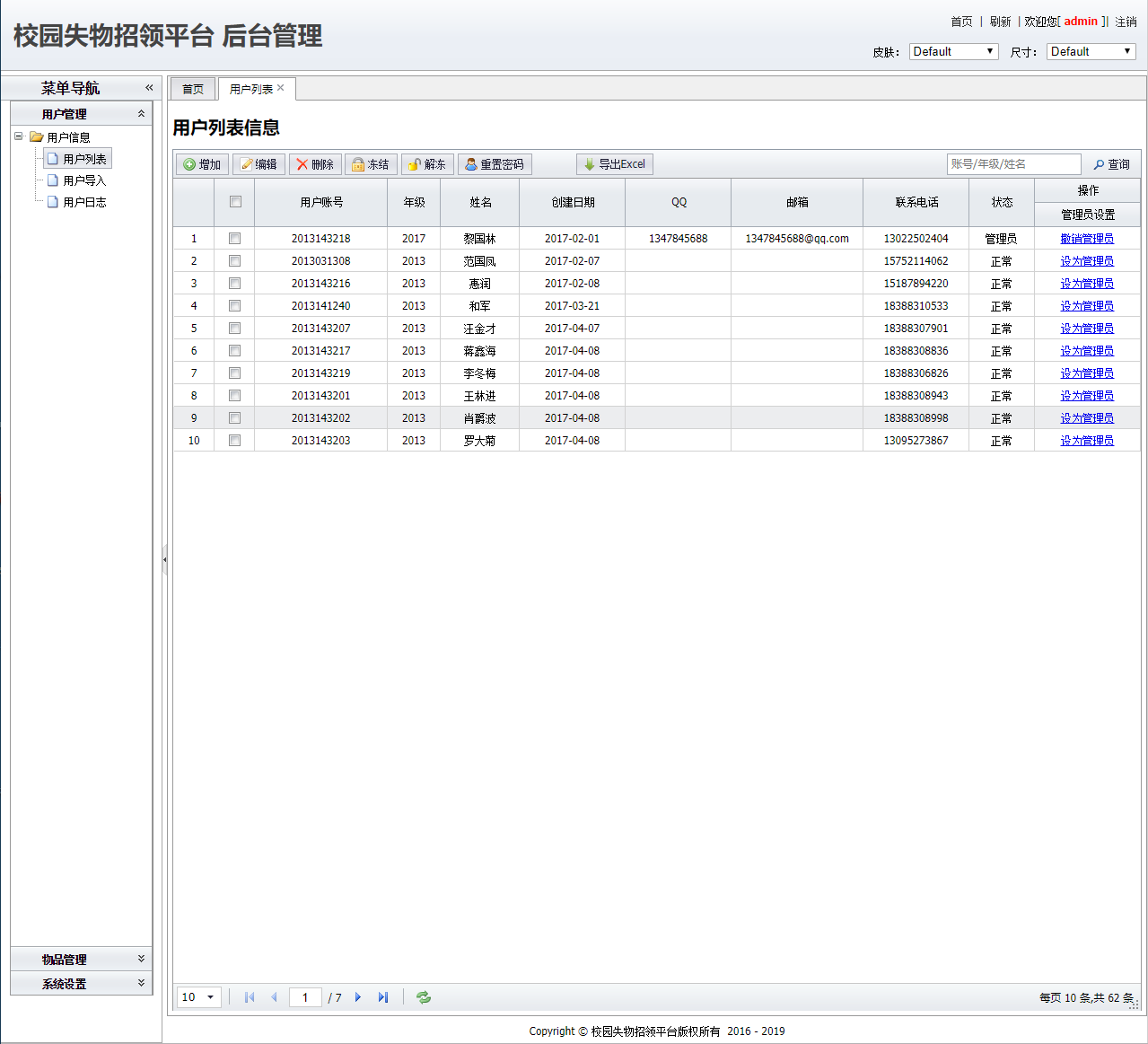The image size is (1148, 1044).
Task: Click the 账号/年级/姓名 search field
Action: (1013, 164)
